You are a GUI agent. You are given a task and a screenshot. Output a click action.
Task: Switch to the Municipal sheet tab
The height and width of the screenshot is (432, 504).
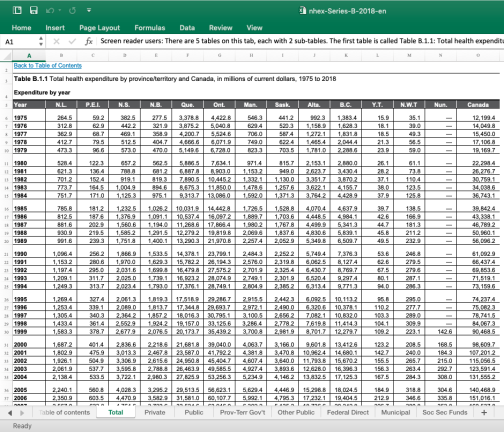point(395,412)
